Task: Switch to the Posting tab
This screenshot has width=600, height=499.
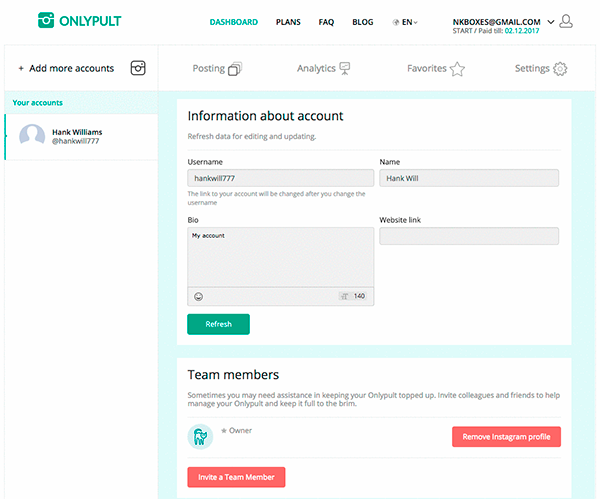Action: pos(217,68)
